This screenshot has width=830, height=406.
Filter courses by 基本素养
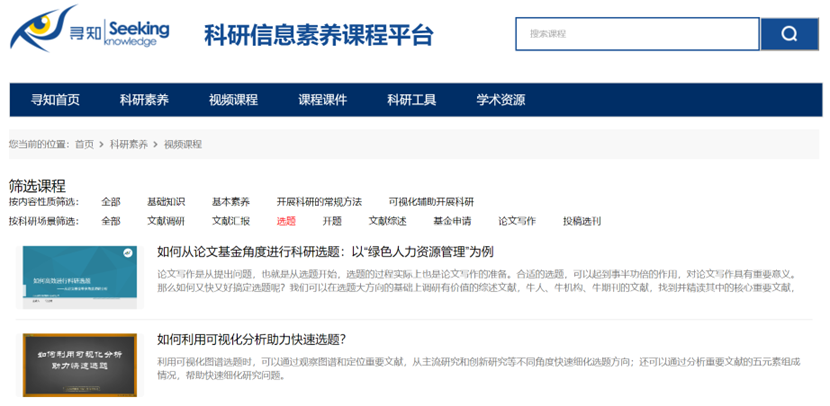click(x=231, y=202)
